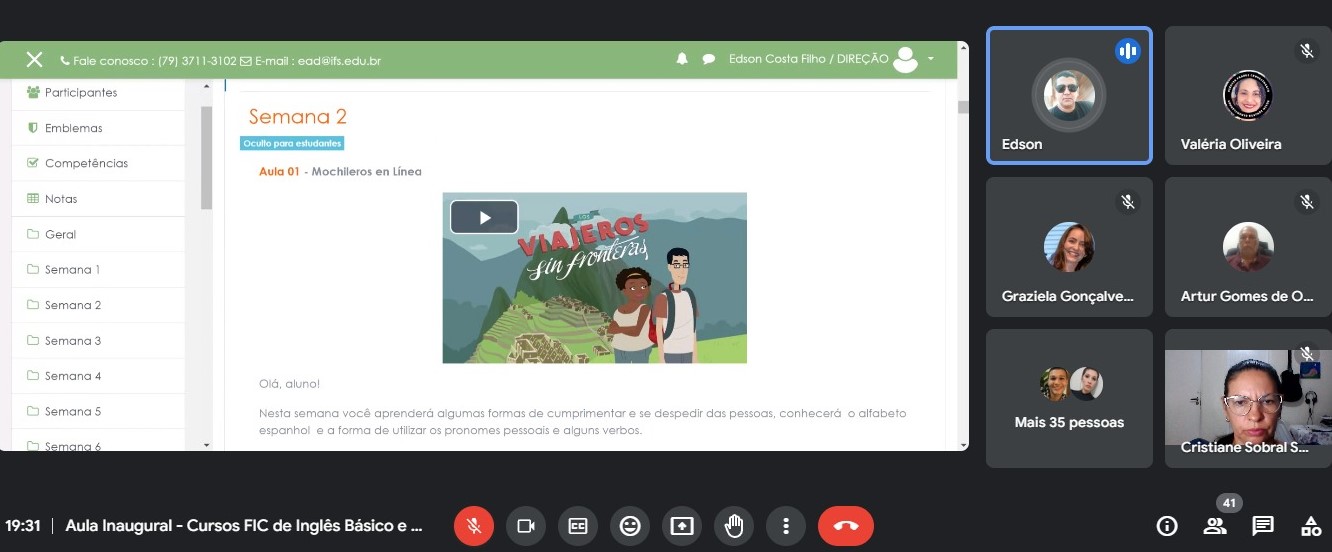The height and width of the screenshot is (552, 1332).
Task: Unmute the microphone in meeting toolbar
Action: 474,526
